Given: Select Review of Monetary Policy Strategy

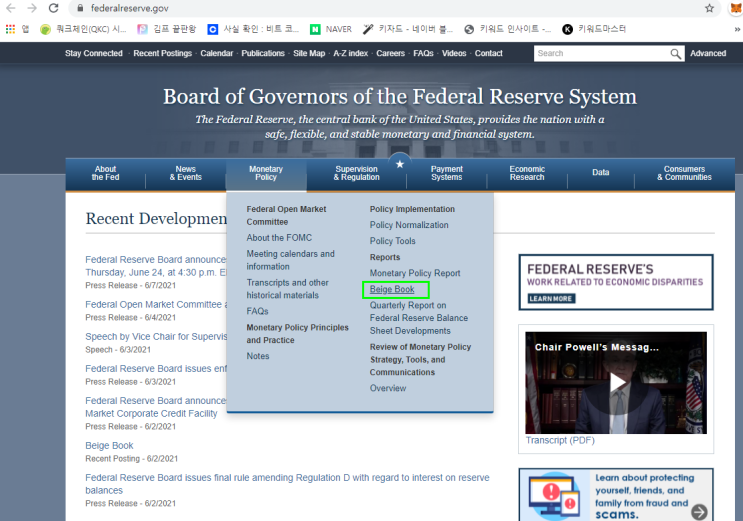Looking at the screenshot, I should (420, 359).
